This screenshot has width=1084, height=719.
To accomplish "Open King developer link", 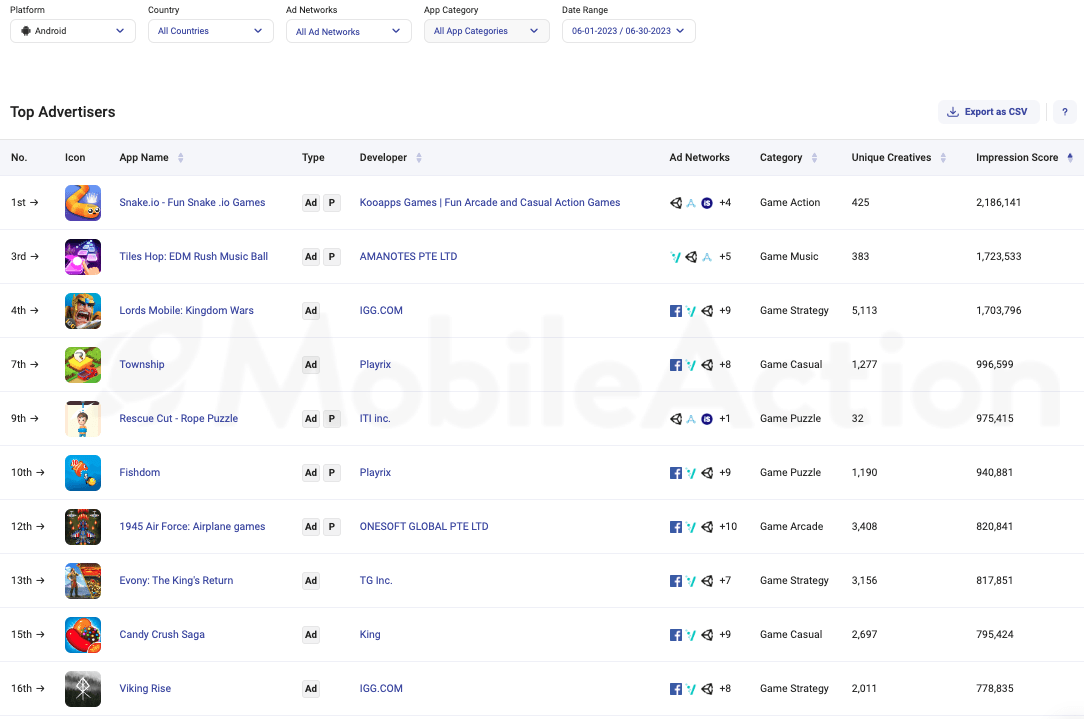I will click(x=370, y=634).
